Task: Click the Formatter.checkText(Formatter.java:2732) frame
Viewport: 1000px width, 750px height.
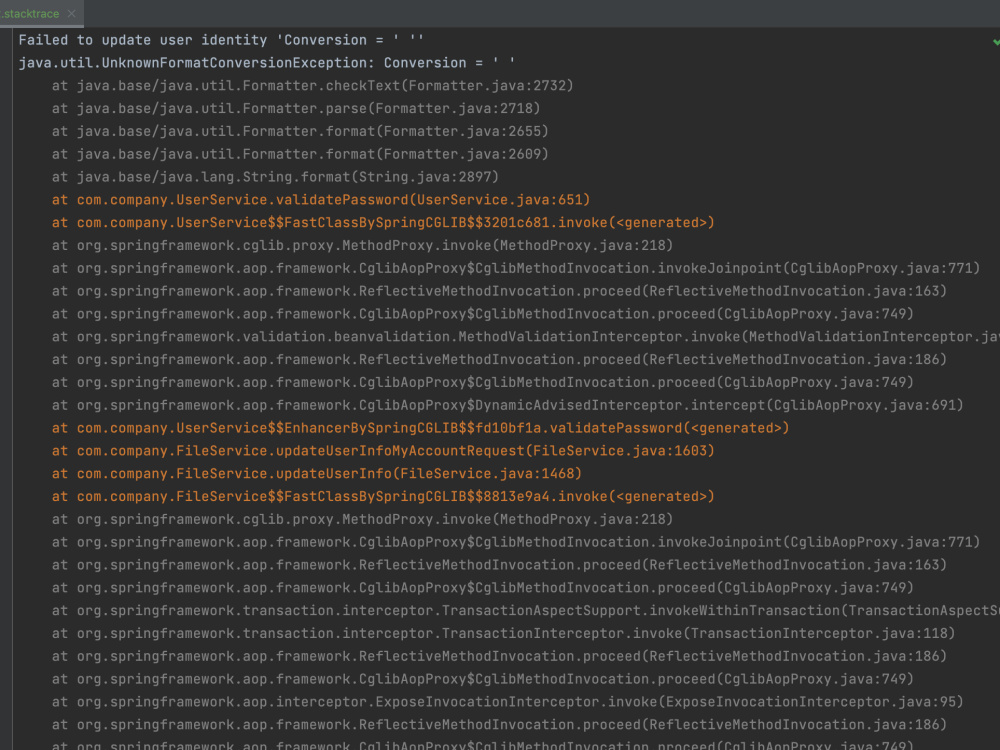Action: tap(312, 86)
